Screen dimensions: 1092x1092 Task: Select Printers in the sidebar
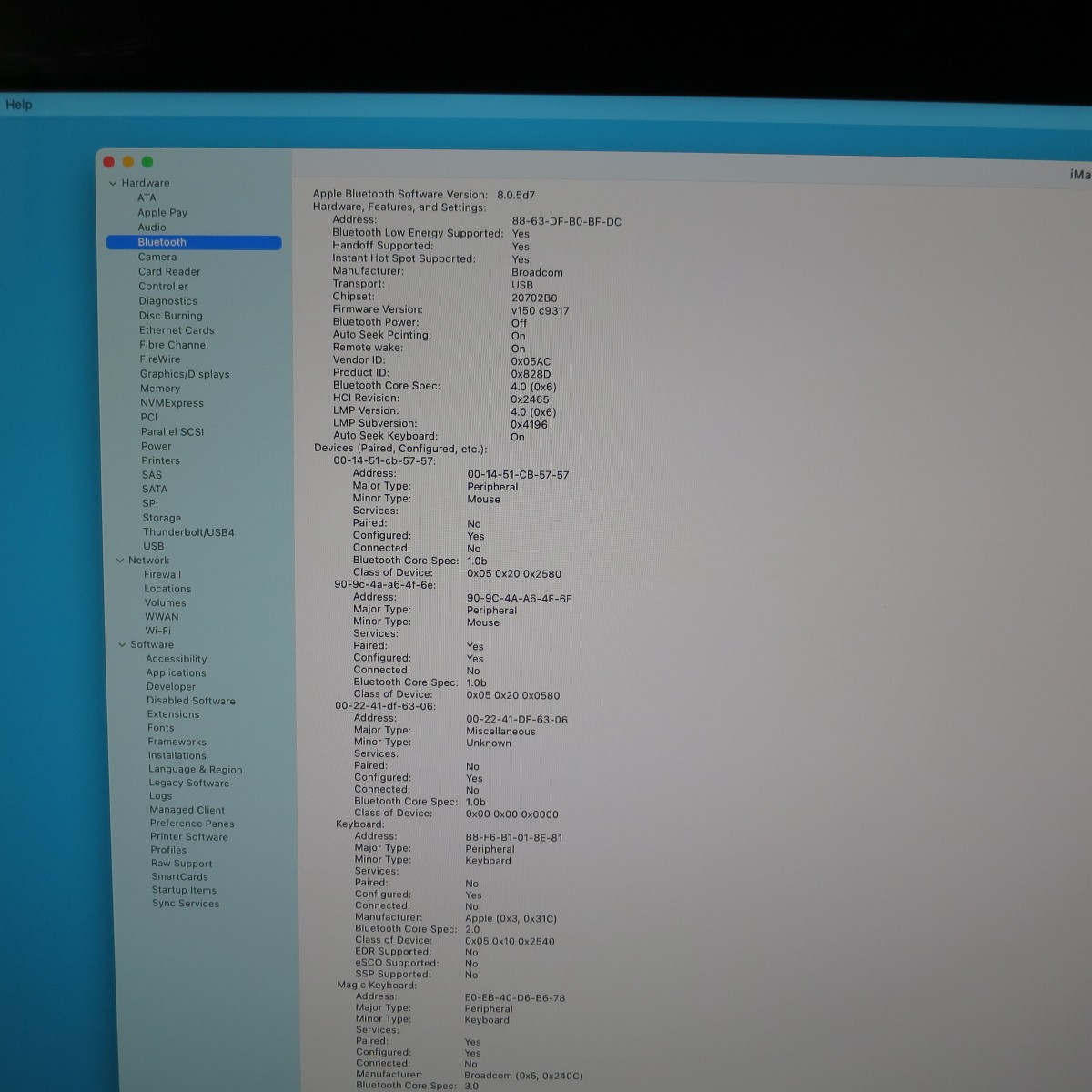pos(161,460)
